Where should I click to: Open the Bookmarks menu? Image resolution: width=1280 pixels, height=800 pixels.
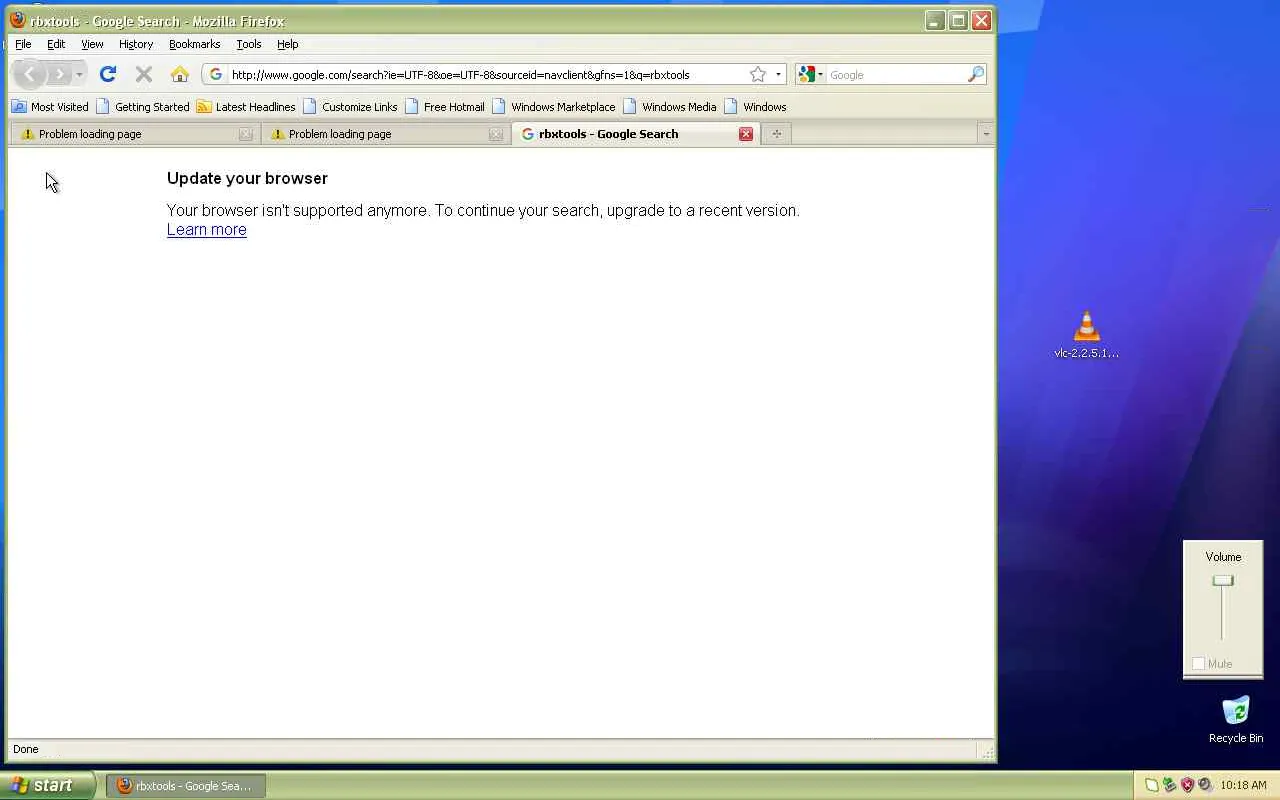coord(194,44)
